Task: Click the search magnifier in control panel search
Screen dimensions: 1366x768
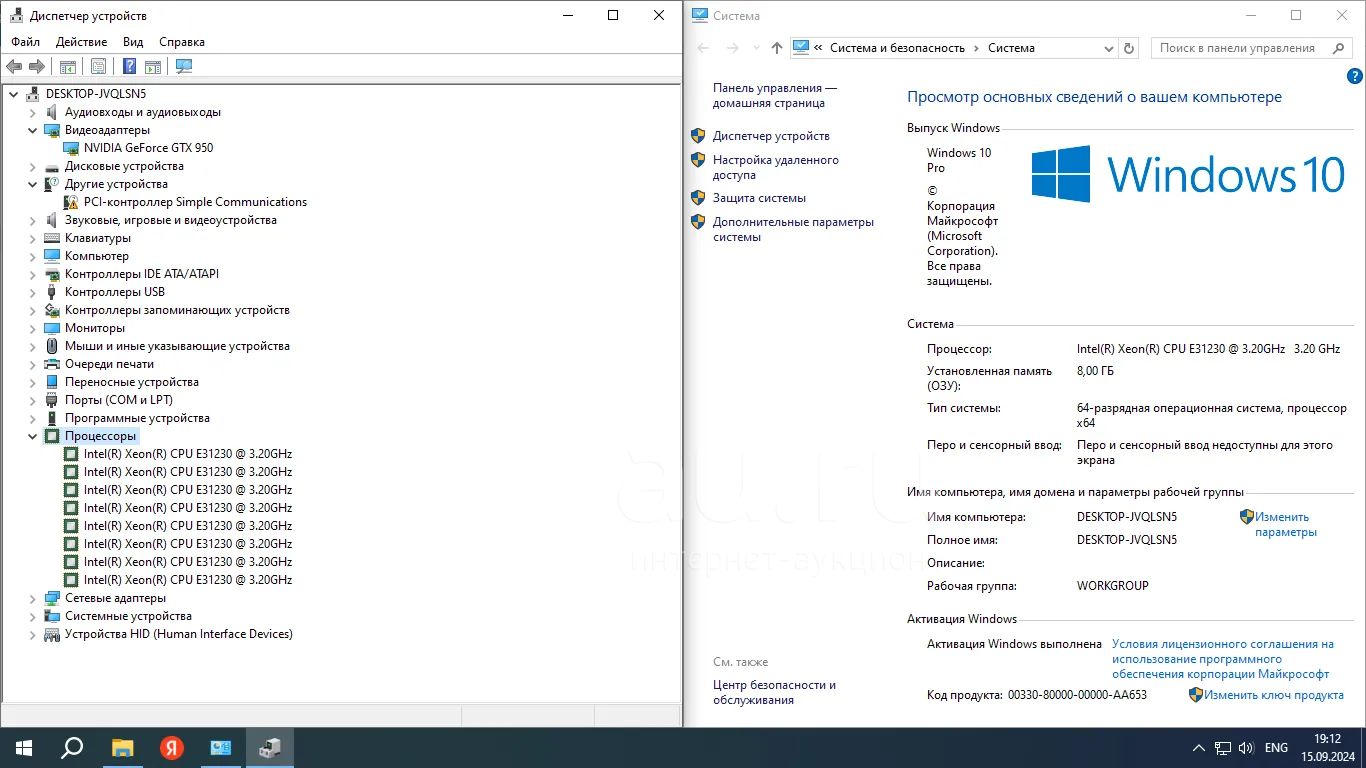Action: coord(1339,48)
